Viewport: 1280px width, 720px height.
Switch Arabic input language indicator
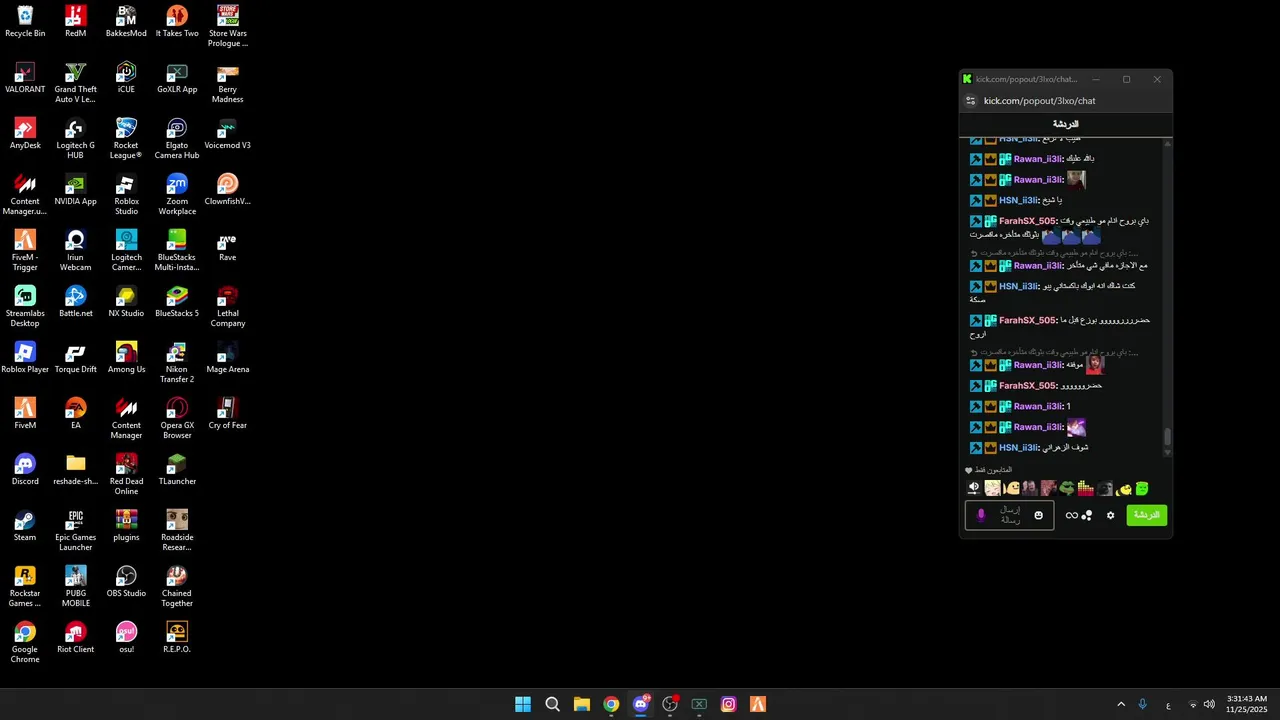pos(1168,705)
